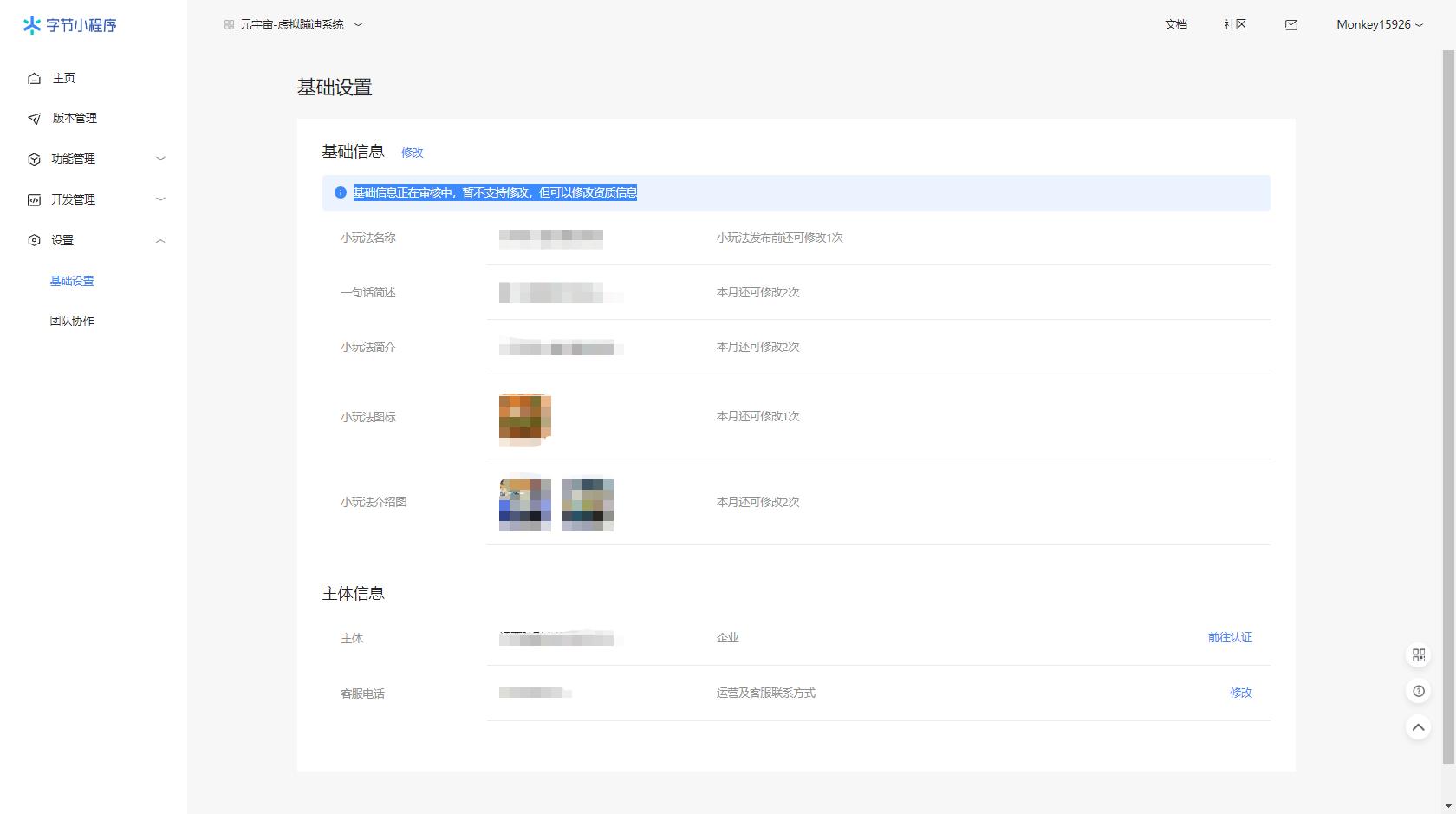Click the blue info icon in notice banner

(341, 192)
